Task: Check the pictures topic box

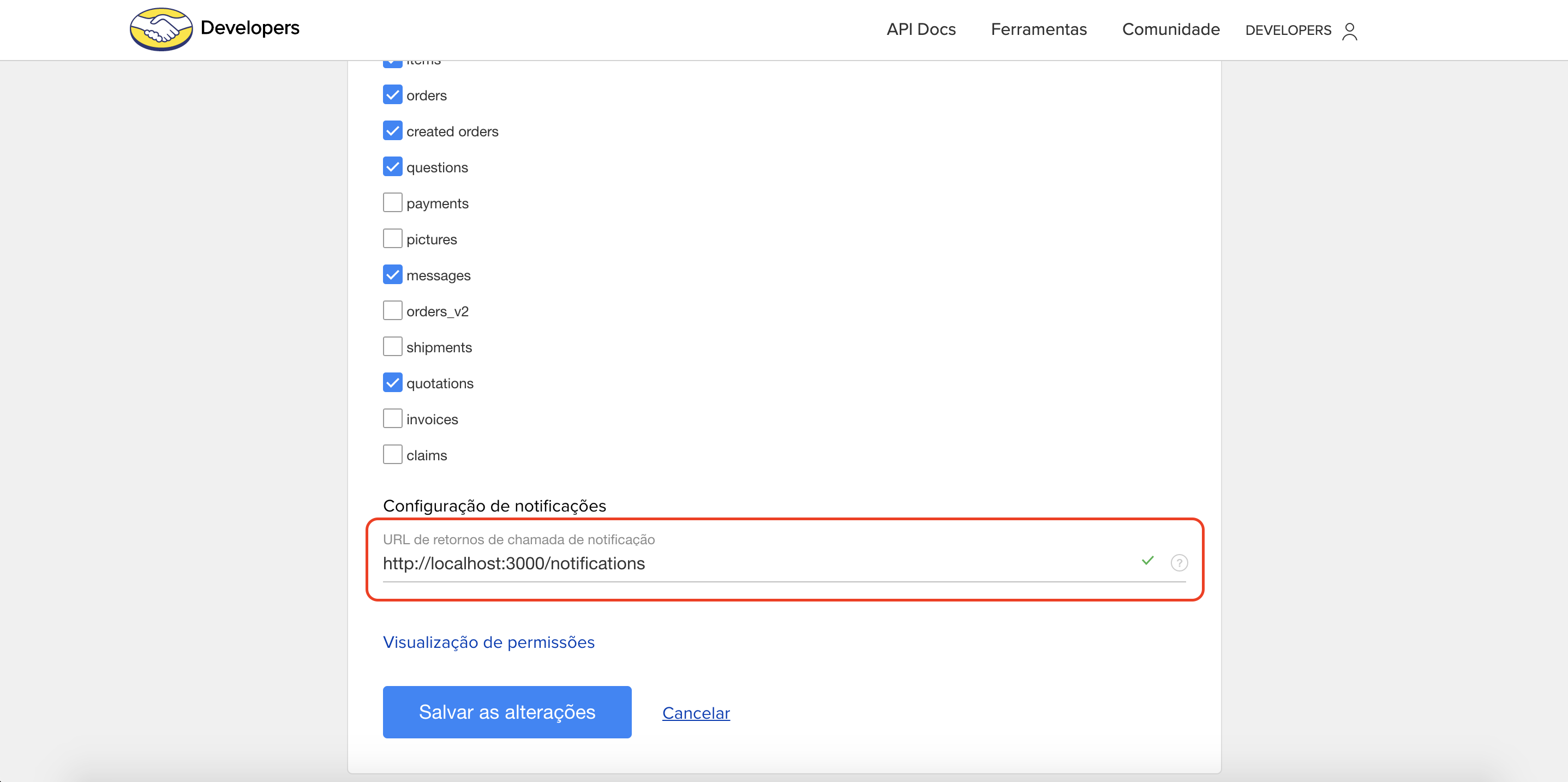Action: (393, 238)
